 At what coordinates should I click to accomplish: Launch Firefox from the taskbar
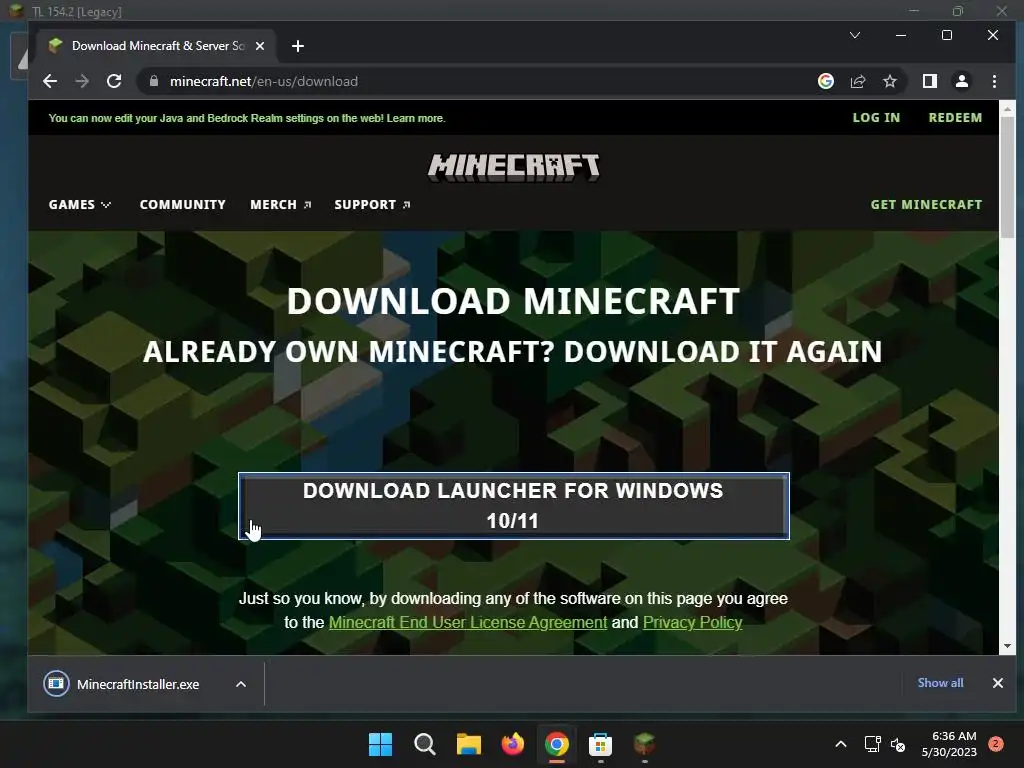pyautogui.click(x=513, y=744)
